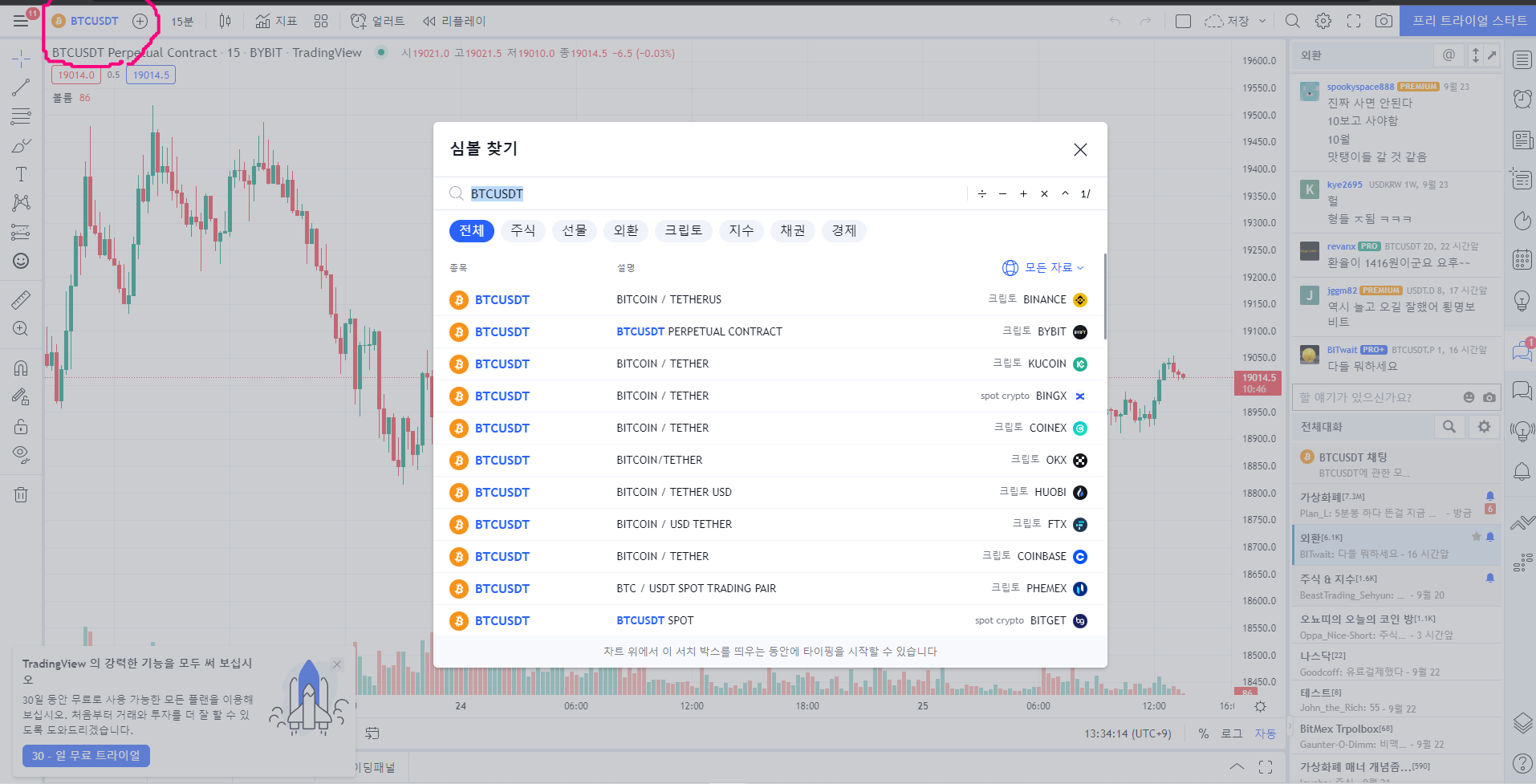The image size is (1536, 784).
Task: Toggle hide all drawings eye icon
Action: click(21, 455)
